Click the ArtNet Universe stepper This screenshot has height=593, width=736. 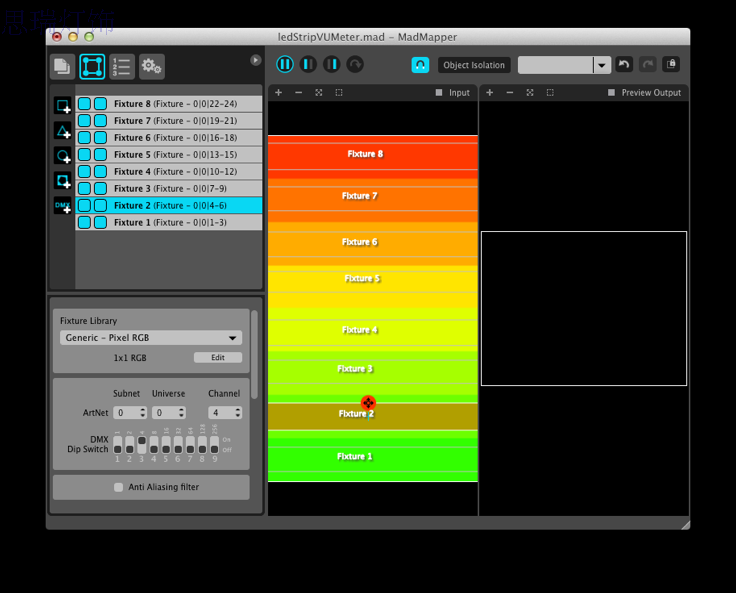[x=181, y=413]
